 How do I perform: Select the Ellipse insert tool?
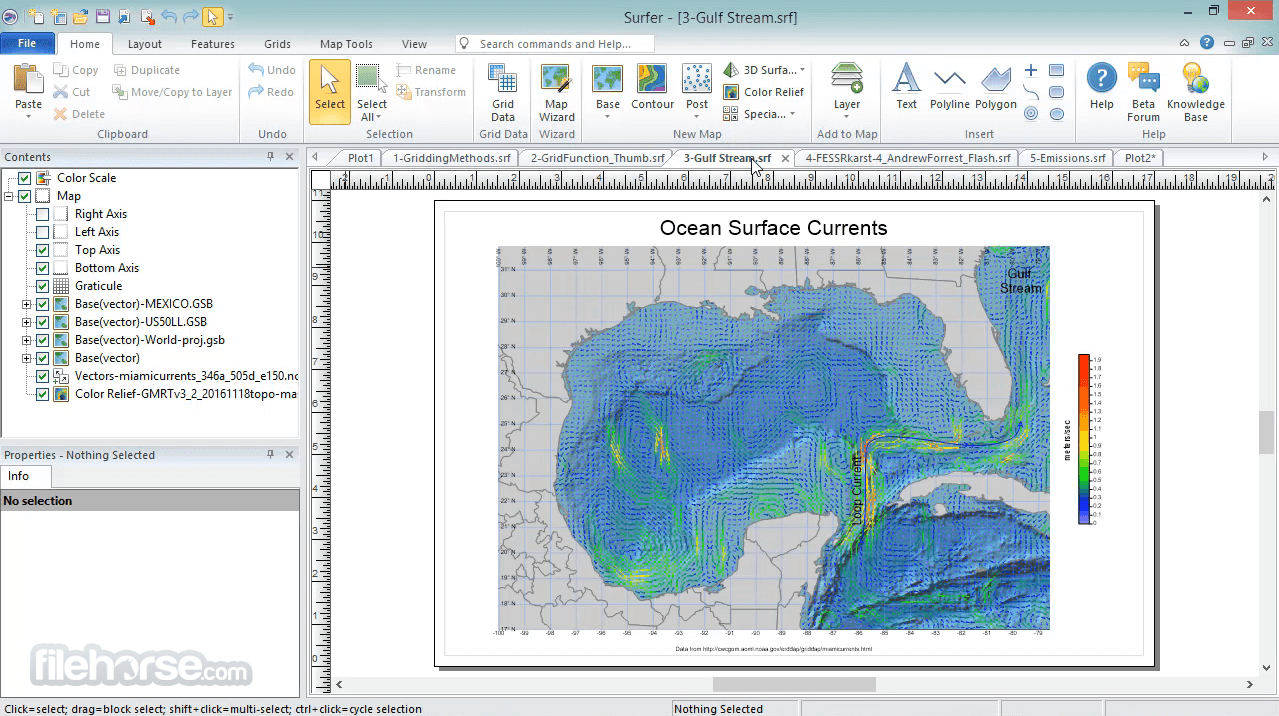[x=1057, y=114]
